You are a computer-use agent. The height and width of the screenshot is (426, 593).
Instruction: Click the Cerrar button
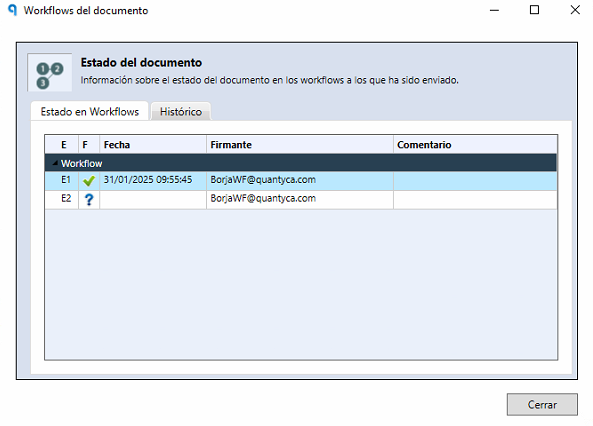click(x=542, y=404)
